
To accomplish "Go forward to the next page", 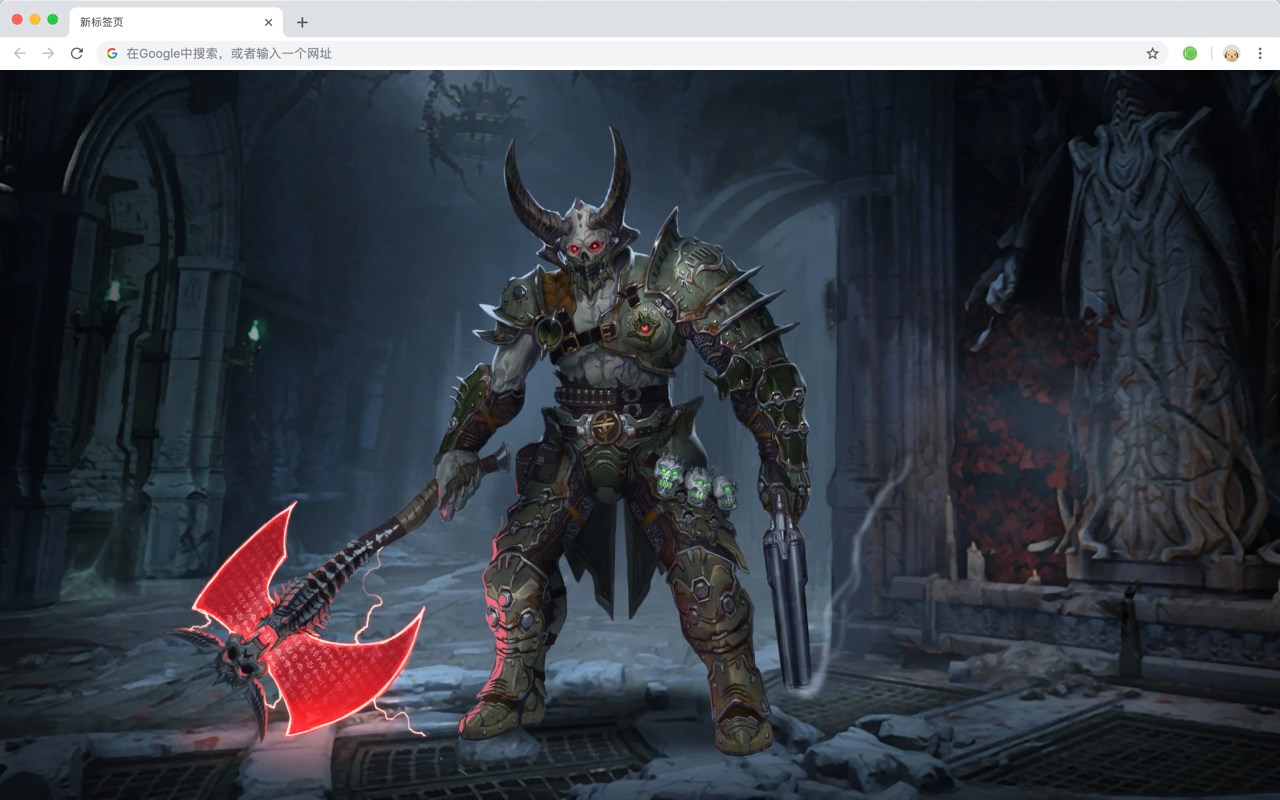I will pos(48,53).
